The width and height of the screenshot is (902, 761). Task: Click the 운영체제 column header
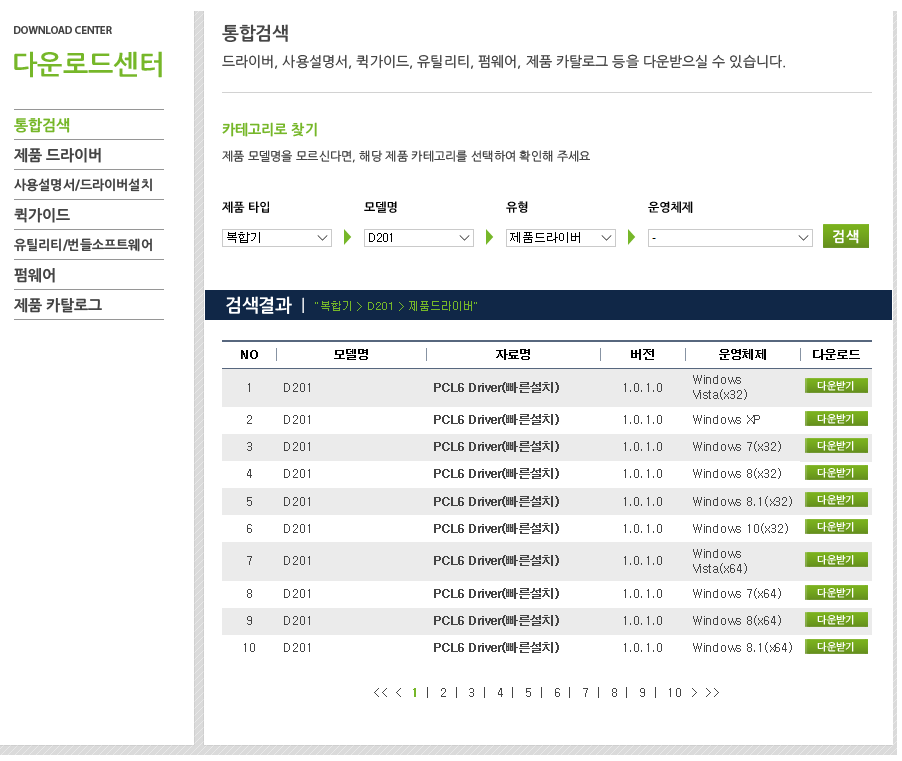743,354
